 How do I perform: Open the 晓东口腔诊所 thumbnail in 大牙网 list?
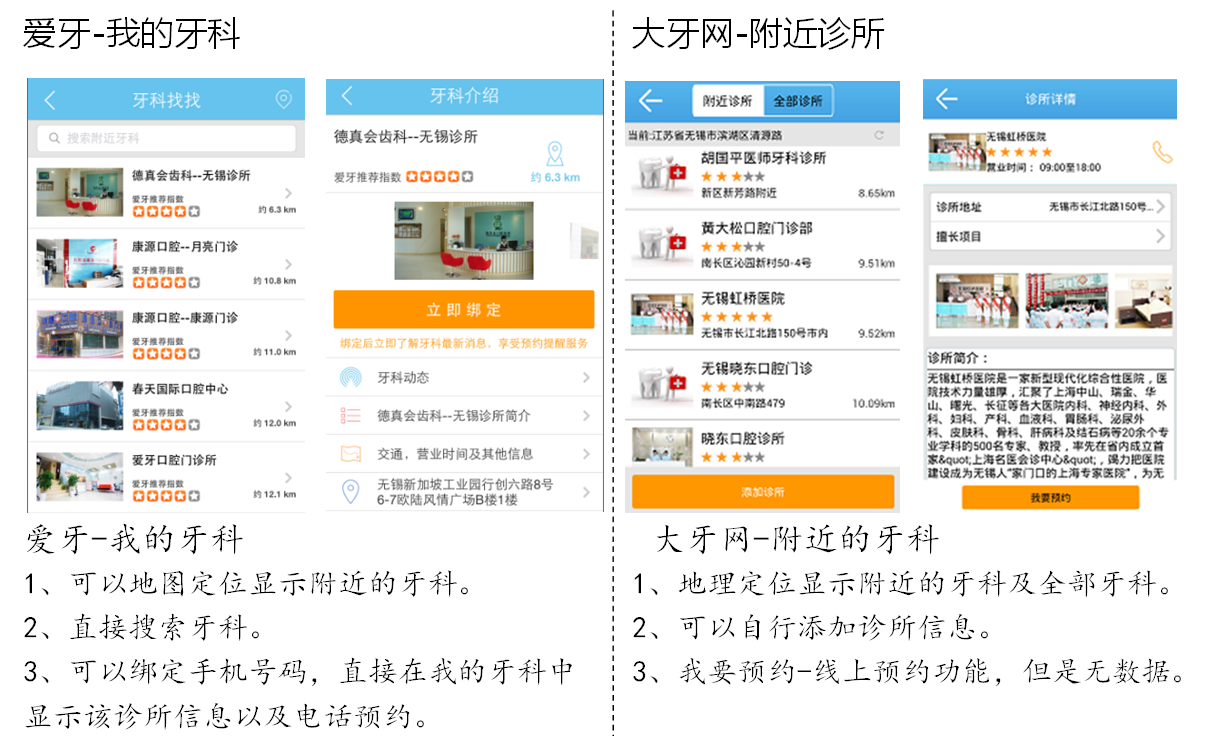pyautogui.click(x=661, y=447)
